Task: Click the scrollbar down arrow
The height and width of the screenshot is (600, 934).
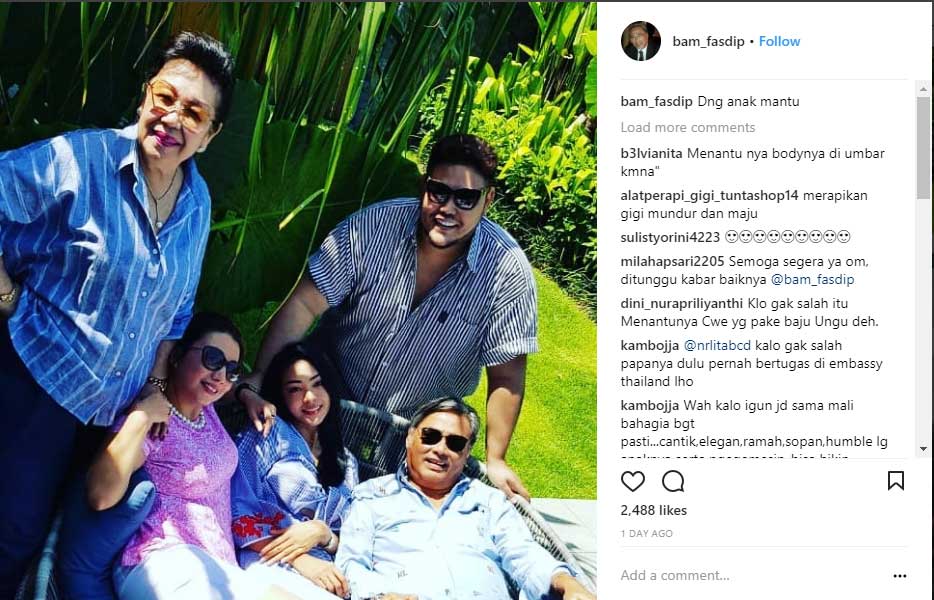Action: (x=923, y=449)
